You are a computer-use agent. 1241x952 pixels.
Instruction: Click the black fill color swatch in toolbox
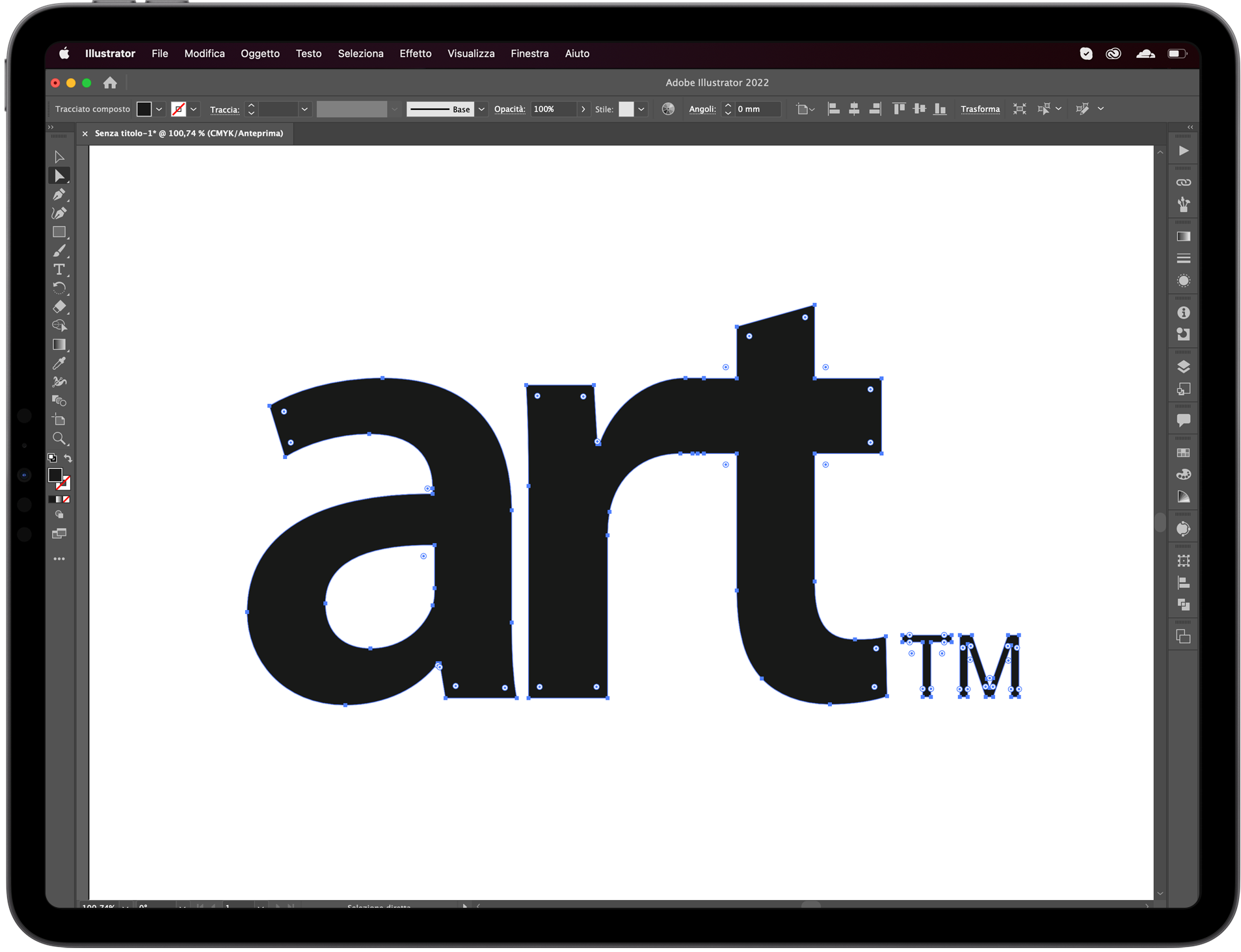click(55, 475)
